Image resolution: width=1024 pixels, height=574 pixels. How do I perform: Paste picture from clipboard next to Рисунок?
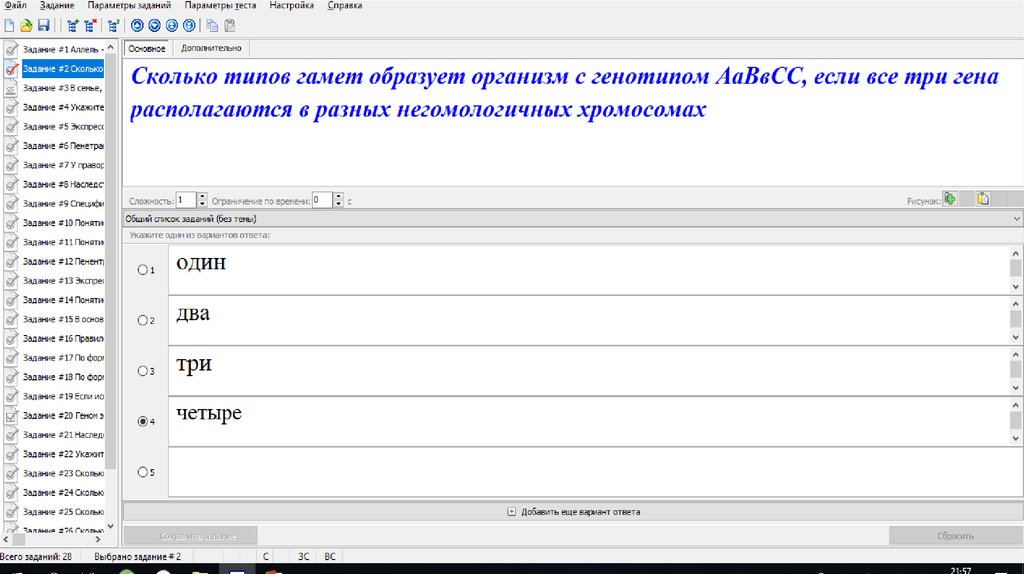982,199
